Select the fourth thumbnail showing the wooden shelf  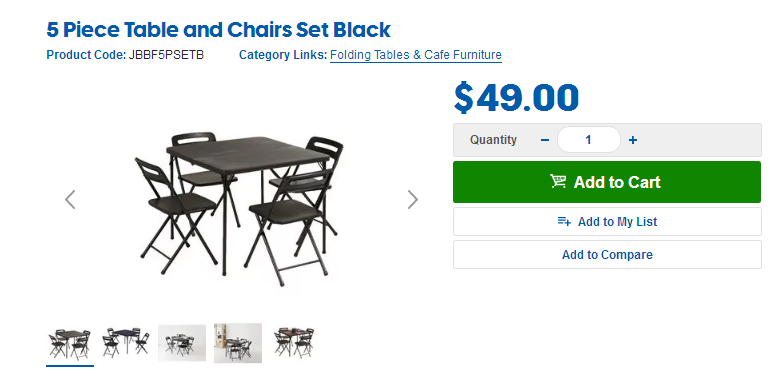click(x=238, y=343)
